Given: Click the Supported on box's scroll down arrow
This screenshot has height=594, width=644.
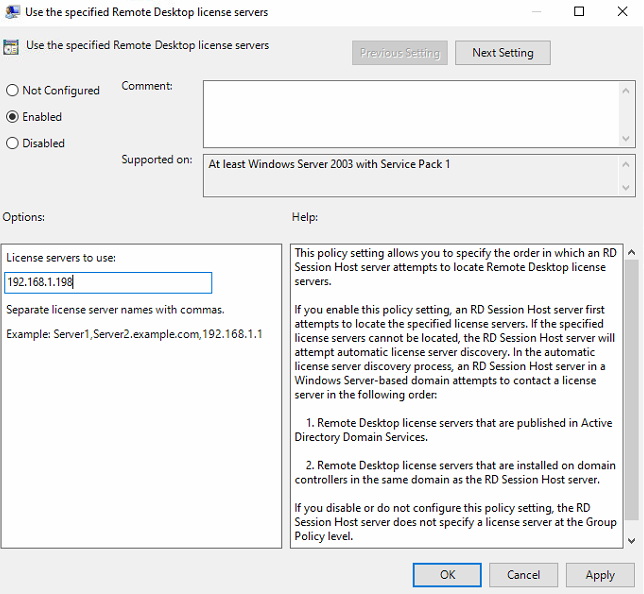Looking at the screenshot, I should [x=626, y=188].
